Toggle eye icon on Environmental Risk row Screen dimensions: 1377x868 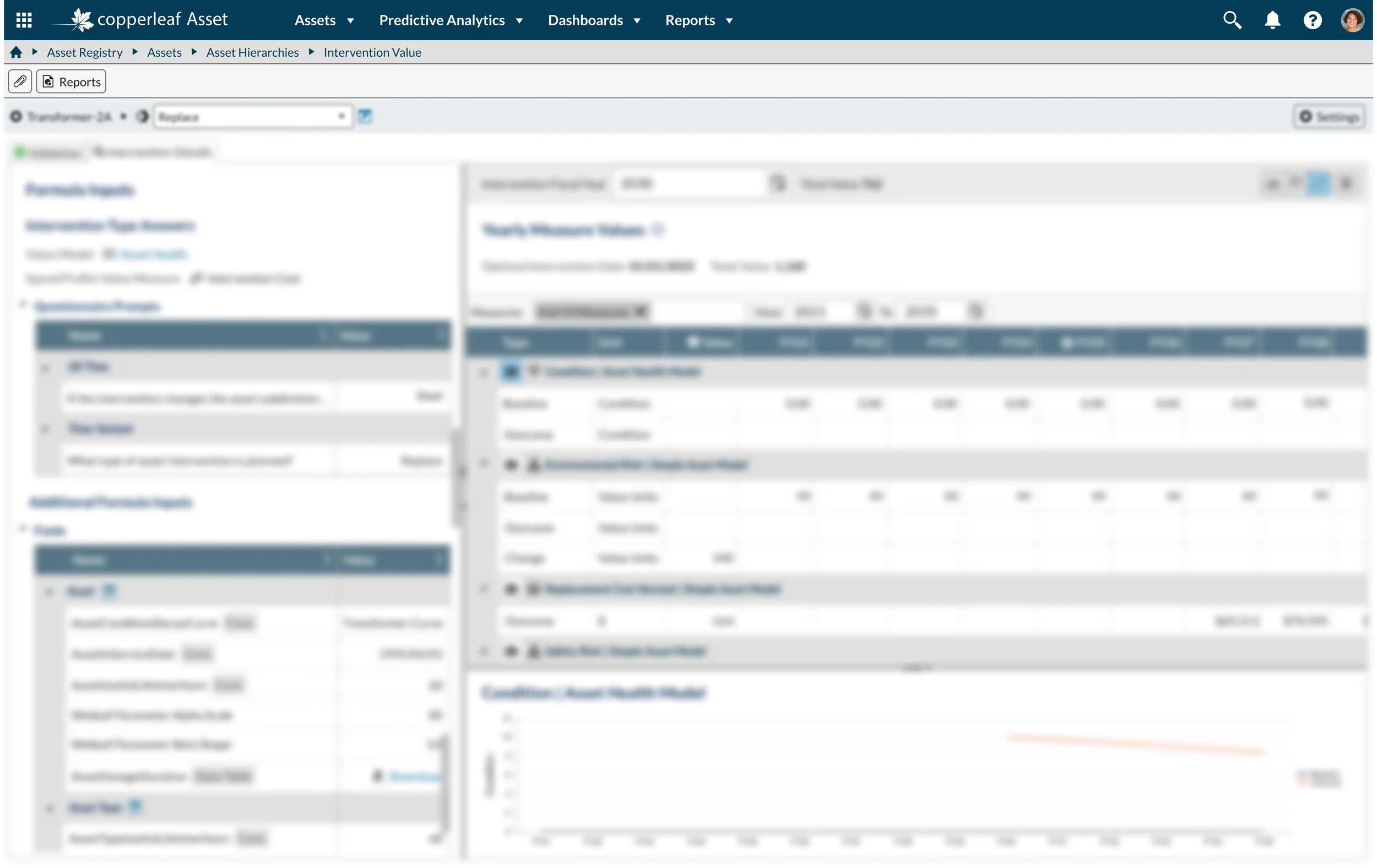[511, 464]
